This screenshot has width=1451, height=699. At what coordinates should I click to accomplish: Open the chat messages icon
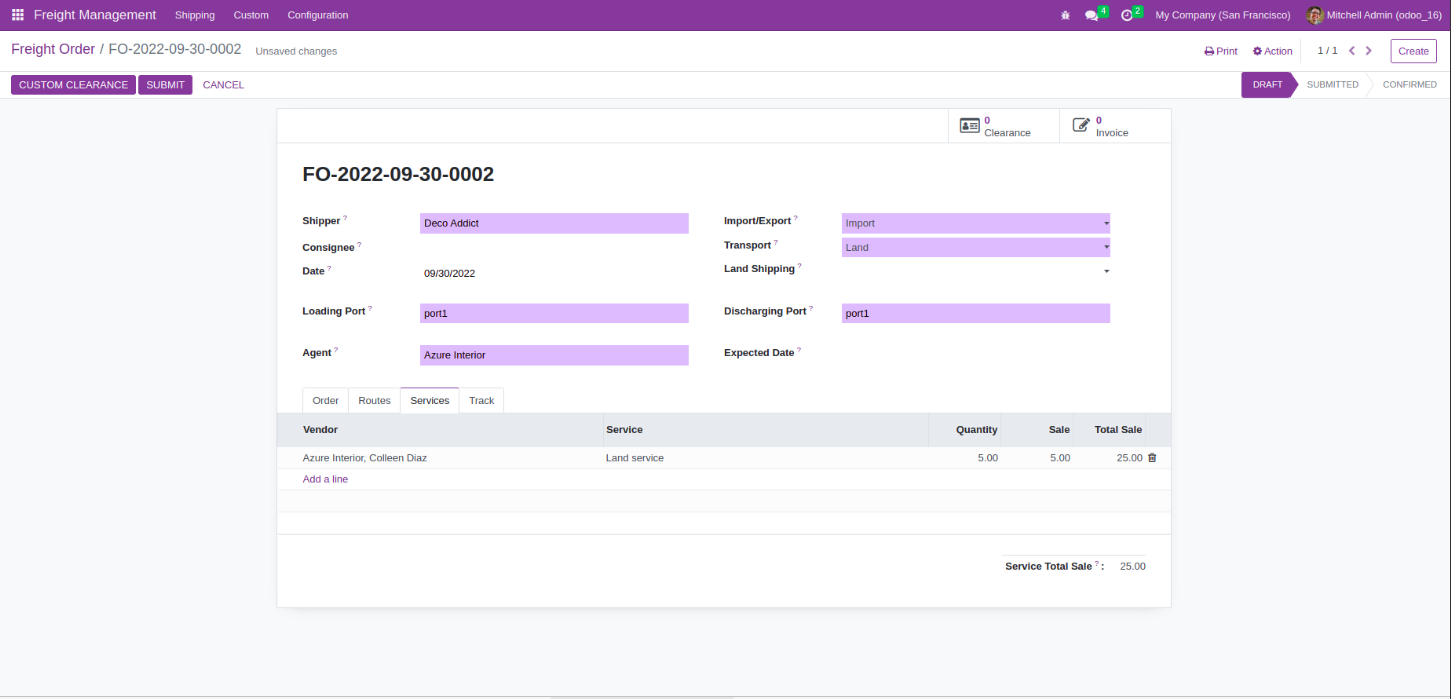click(1092, 15)
